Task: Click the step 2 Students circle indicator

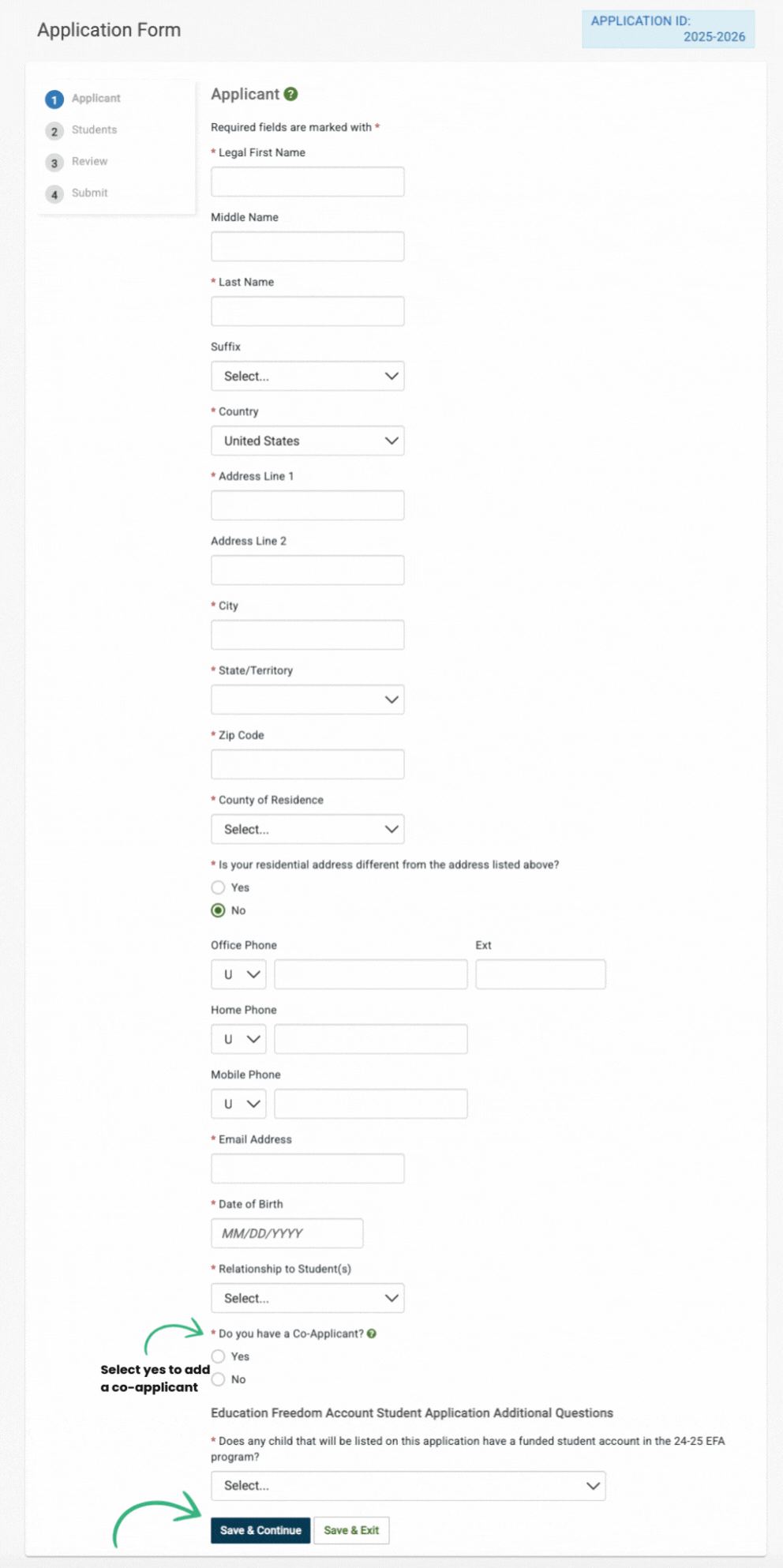Action: (54, 131)
